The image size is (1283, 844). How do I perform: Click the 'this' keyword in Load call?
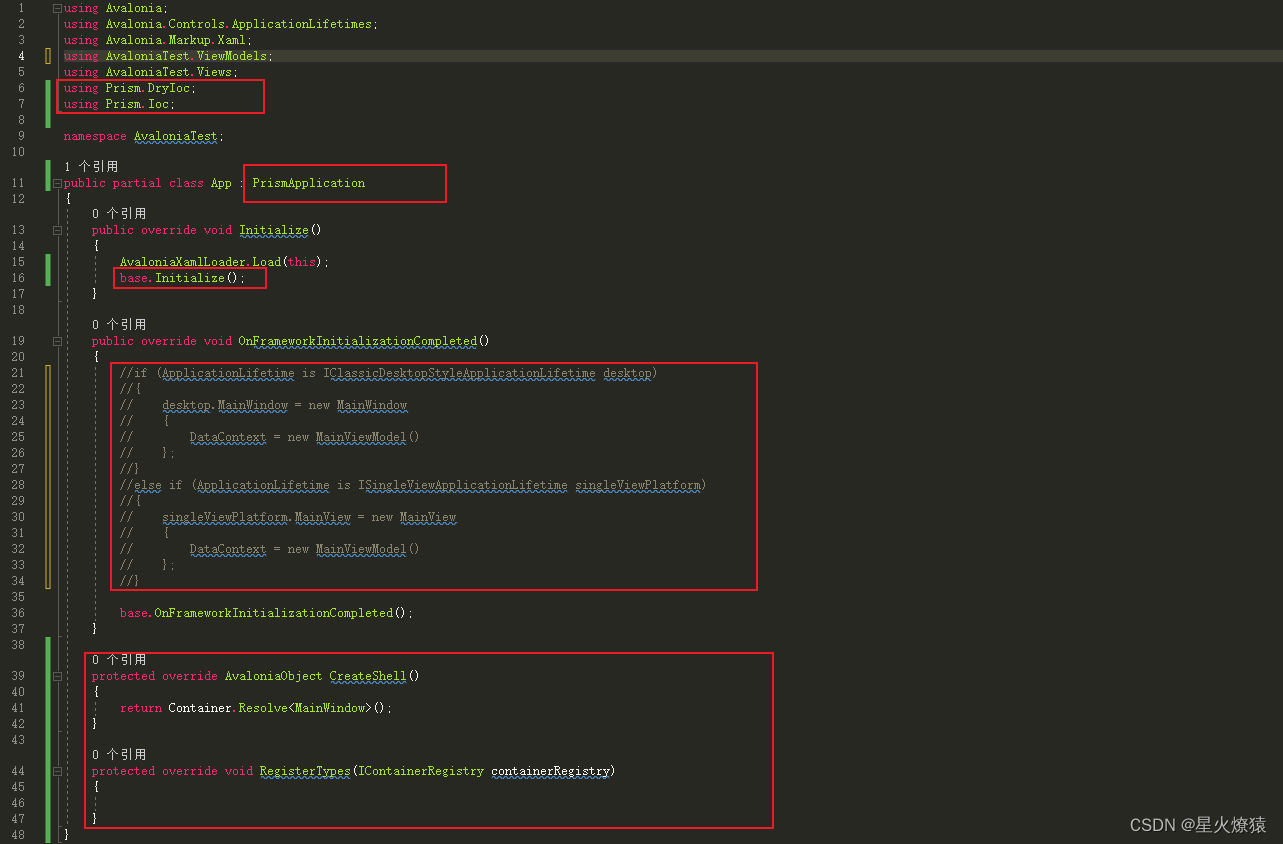[301, 262]
